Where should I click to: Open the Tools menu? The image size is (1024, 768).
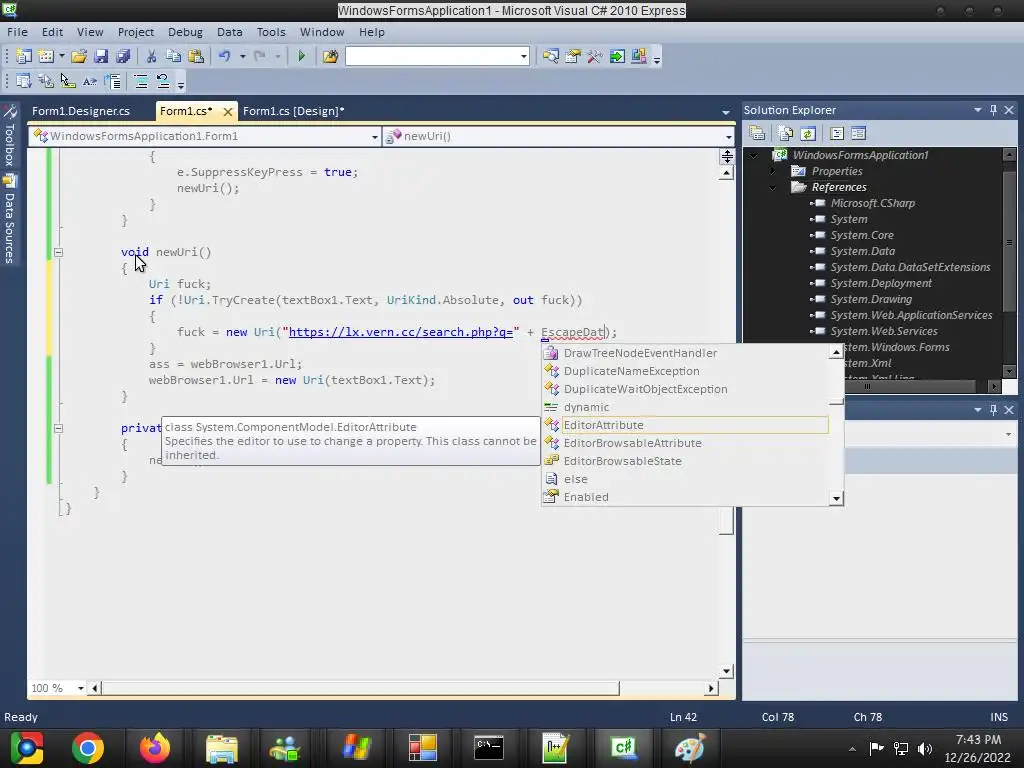click(x=271, y=32)
